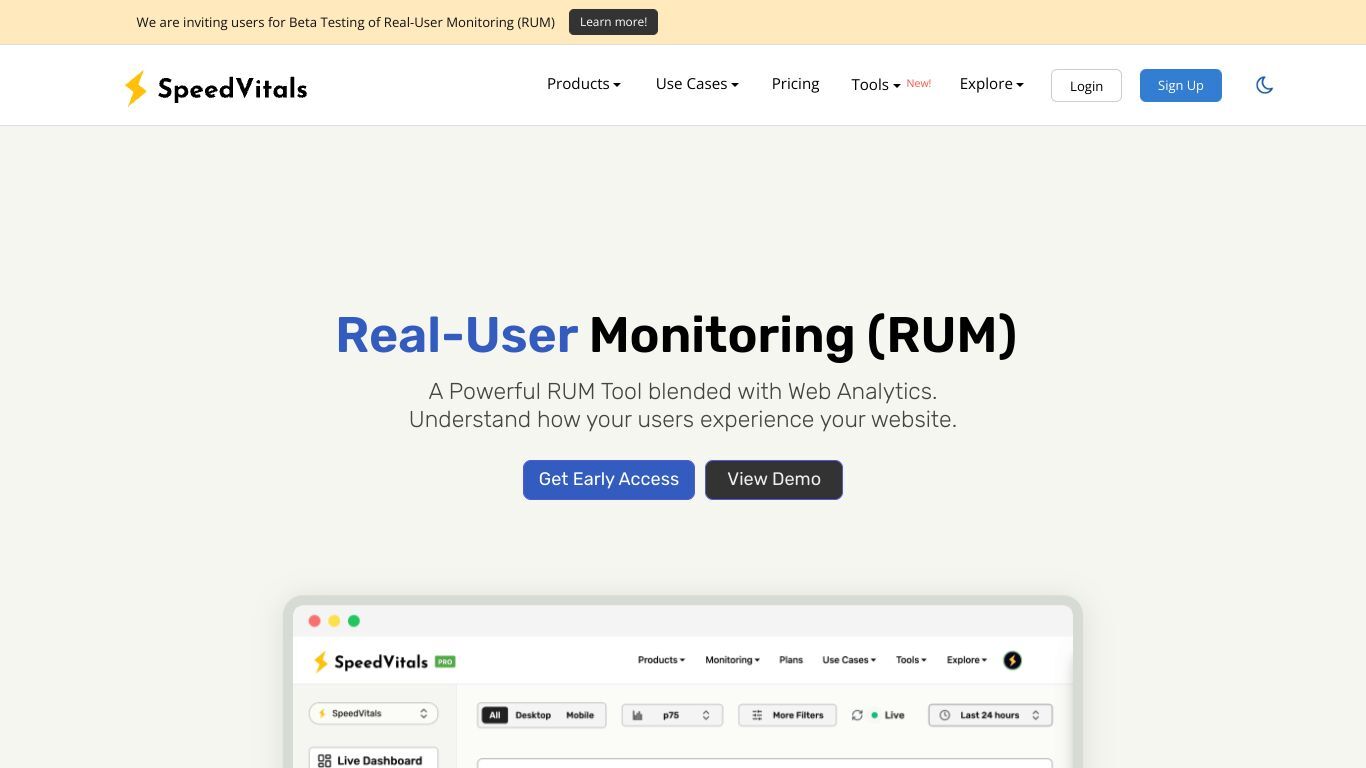
Task: Click the round lightning avatar in dashboard preview
Action: click(1012, 660)
